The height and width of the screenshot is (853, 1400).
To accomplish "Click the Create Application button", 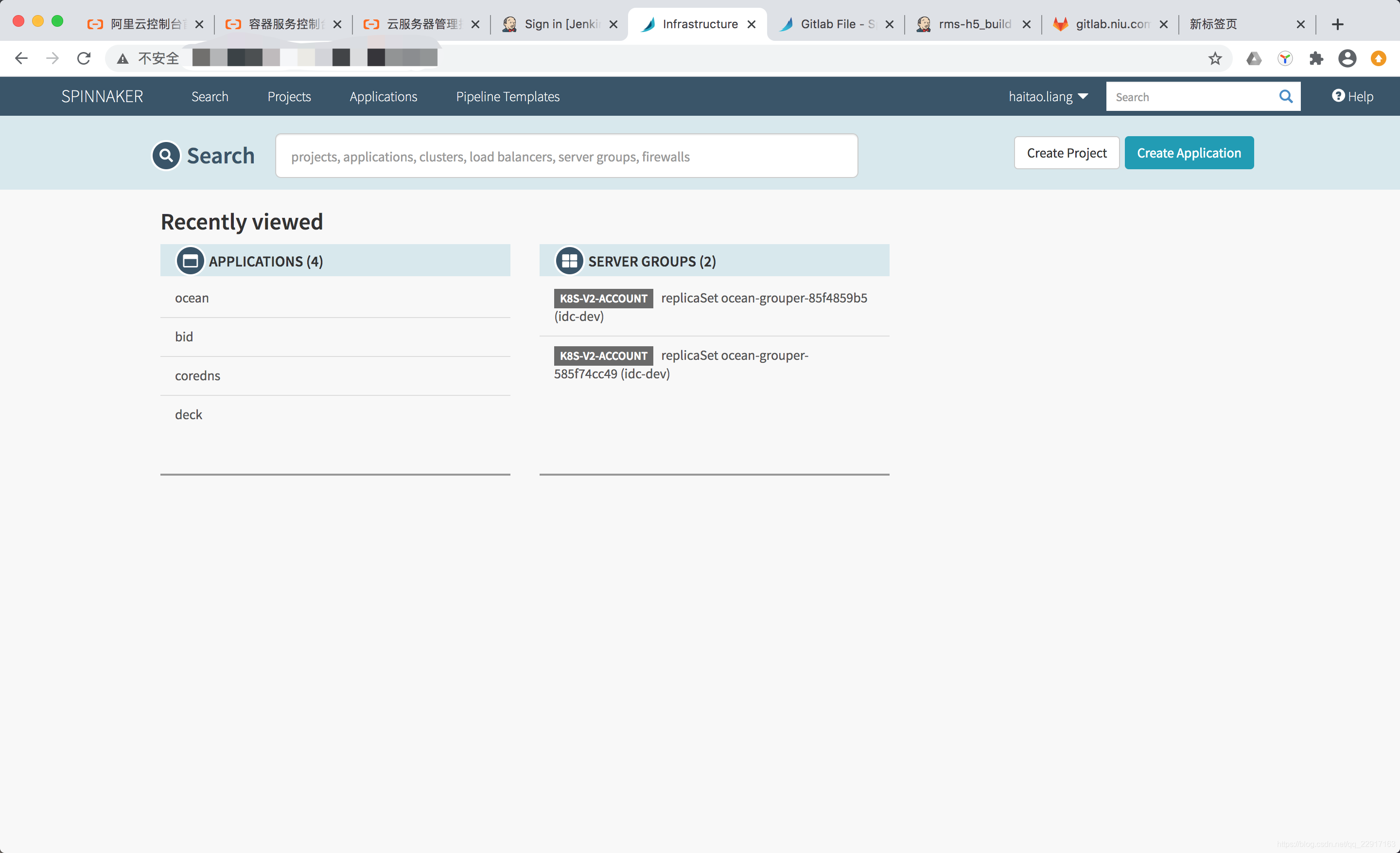I will [x=1189, y=153].
